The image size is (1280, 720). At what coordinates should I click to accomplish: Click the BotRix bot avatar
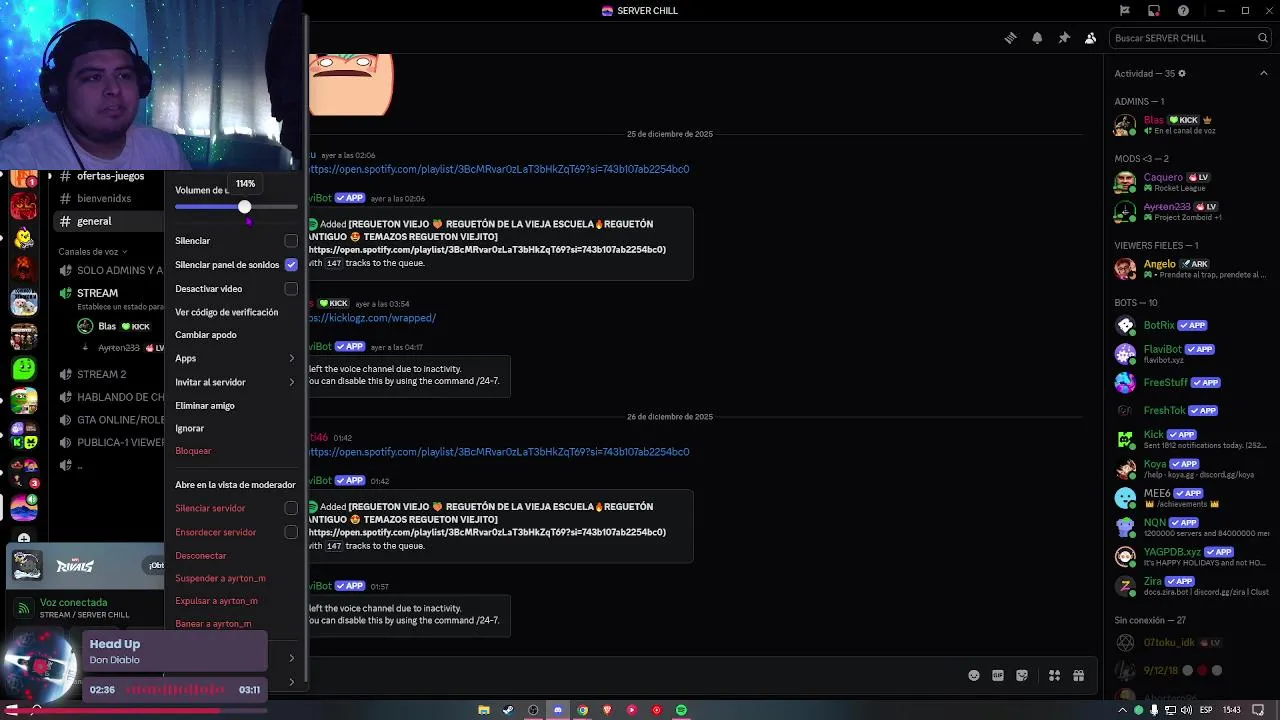(1126, 326)
